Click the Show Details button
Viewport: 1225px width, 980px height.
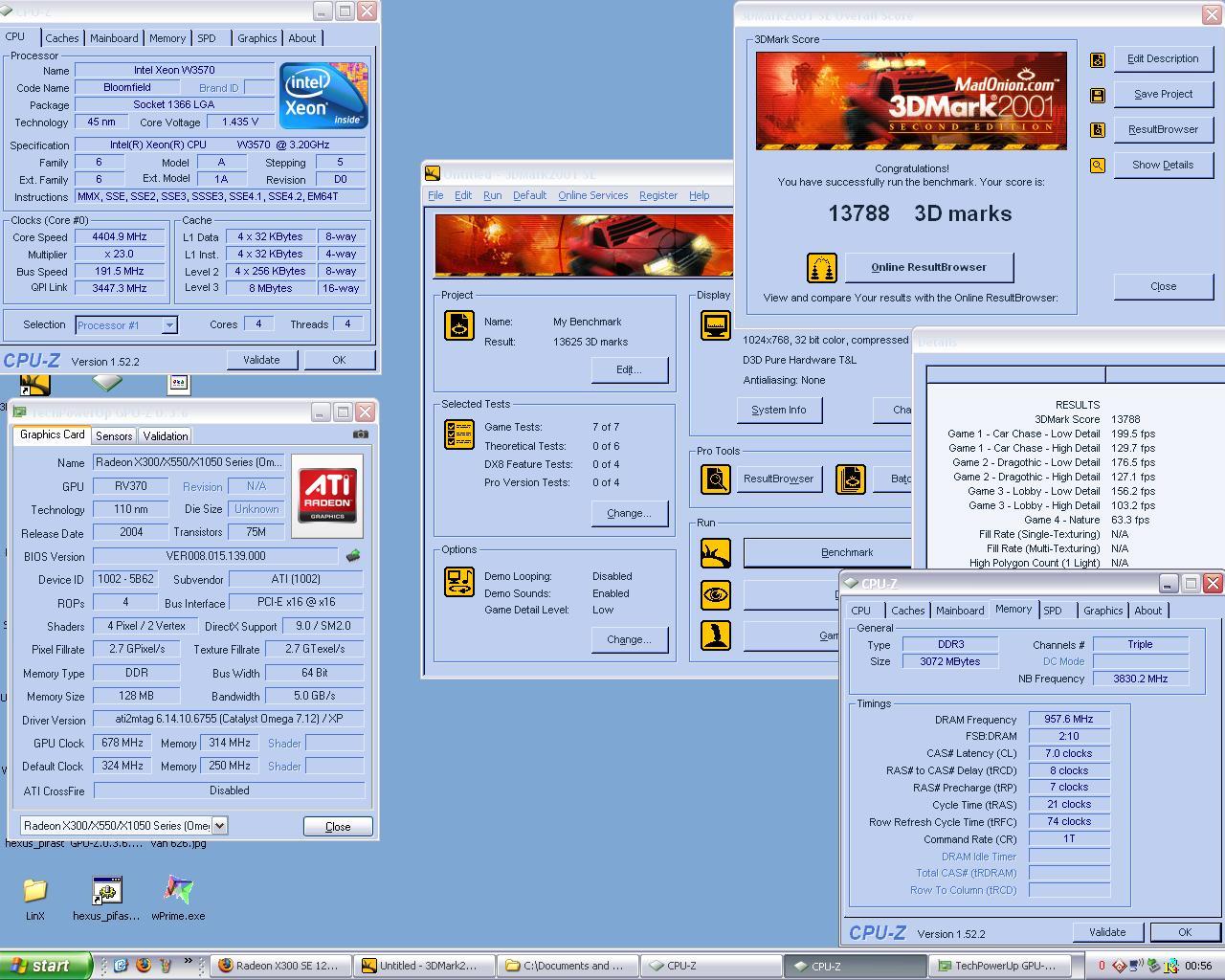(x=1163, y=165)
